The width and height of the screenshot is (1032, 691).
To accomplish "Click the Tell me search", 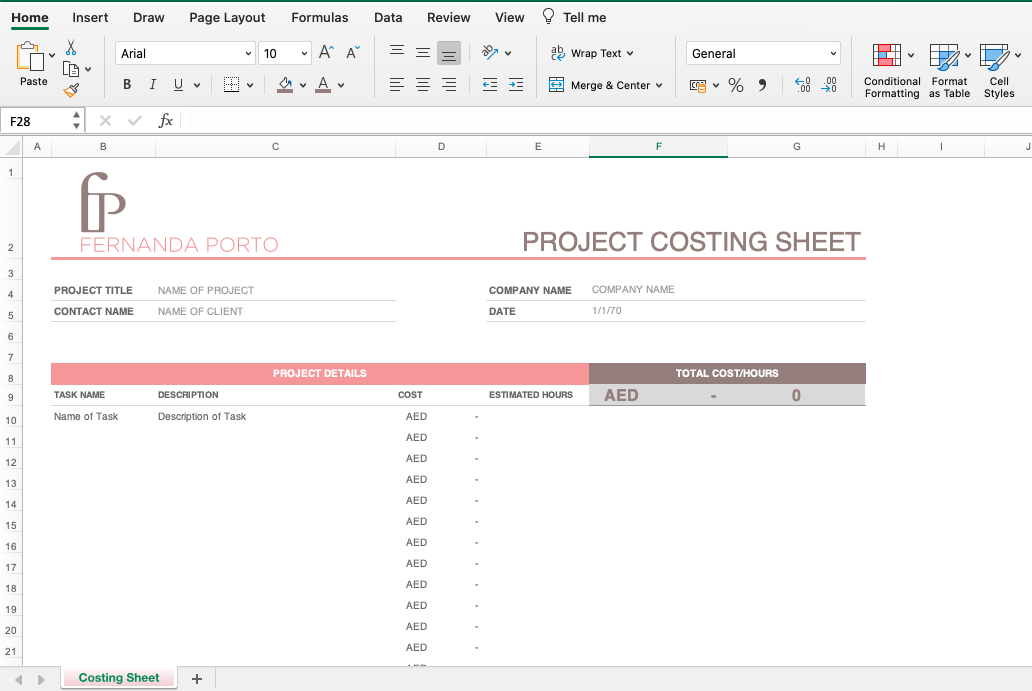I will 574,17.
